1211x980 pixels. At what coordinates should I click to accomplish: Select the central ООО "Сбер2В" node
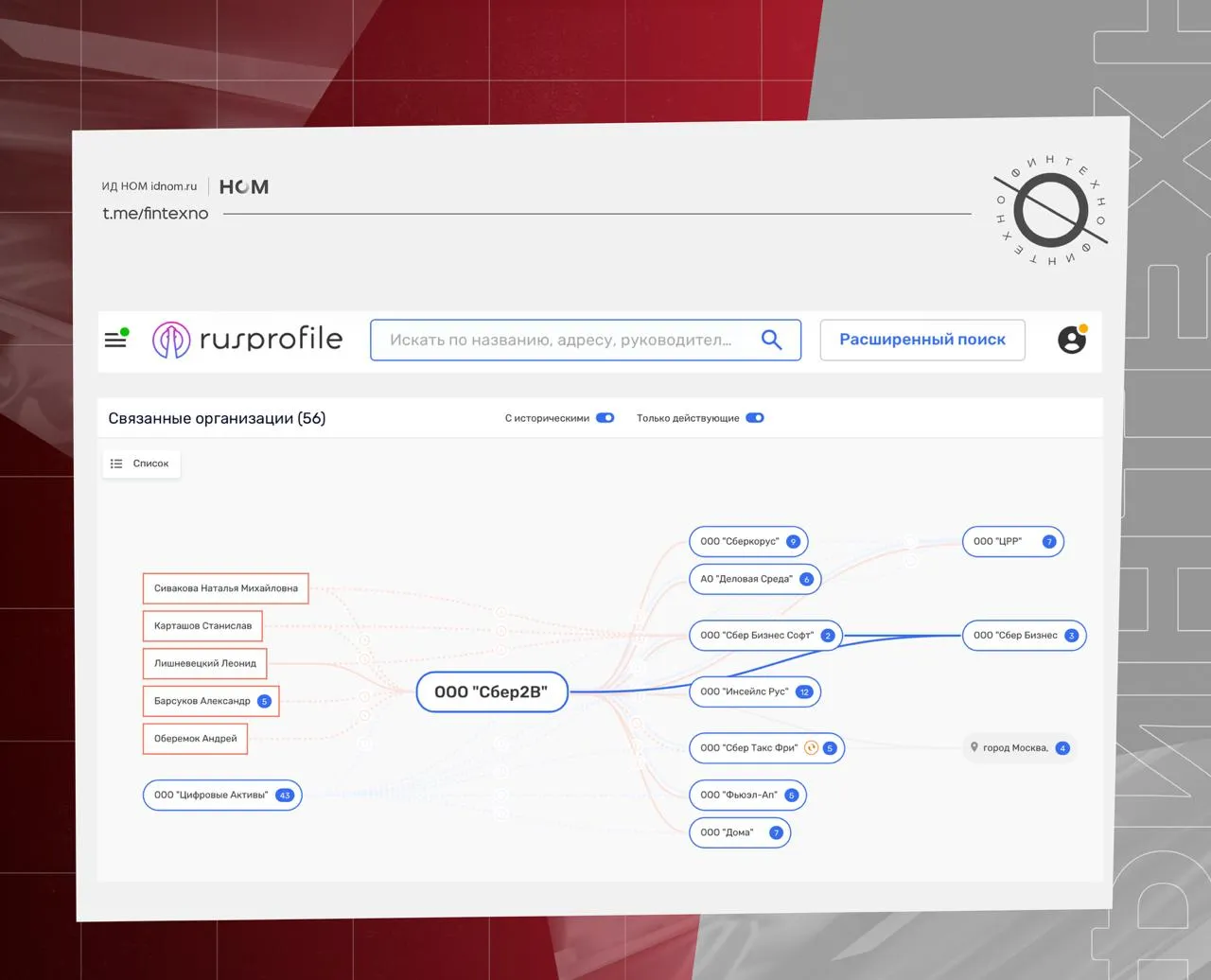point(492,692)
